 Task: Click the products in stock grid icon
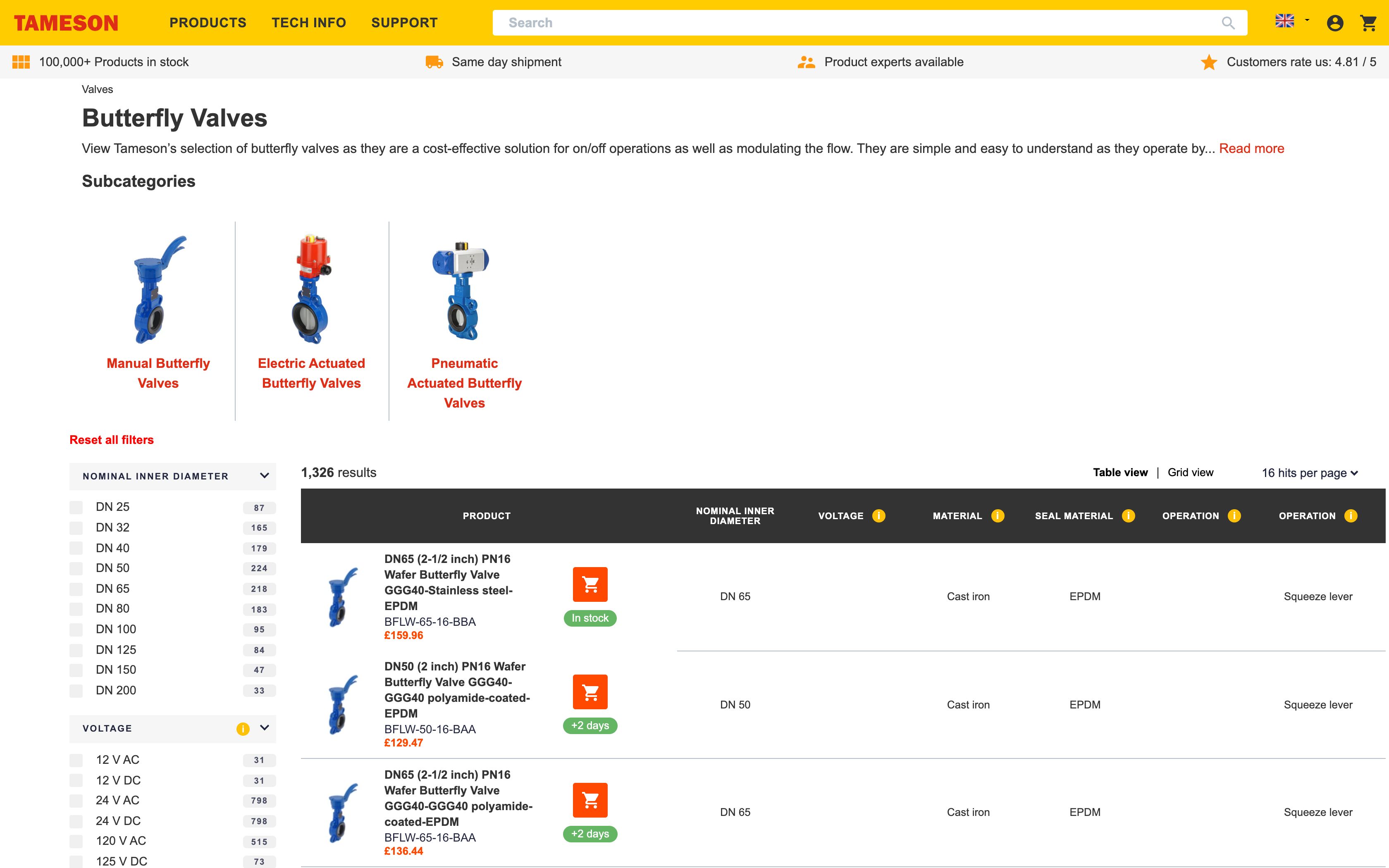(21, 62)
